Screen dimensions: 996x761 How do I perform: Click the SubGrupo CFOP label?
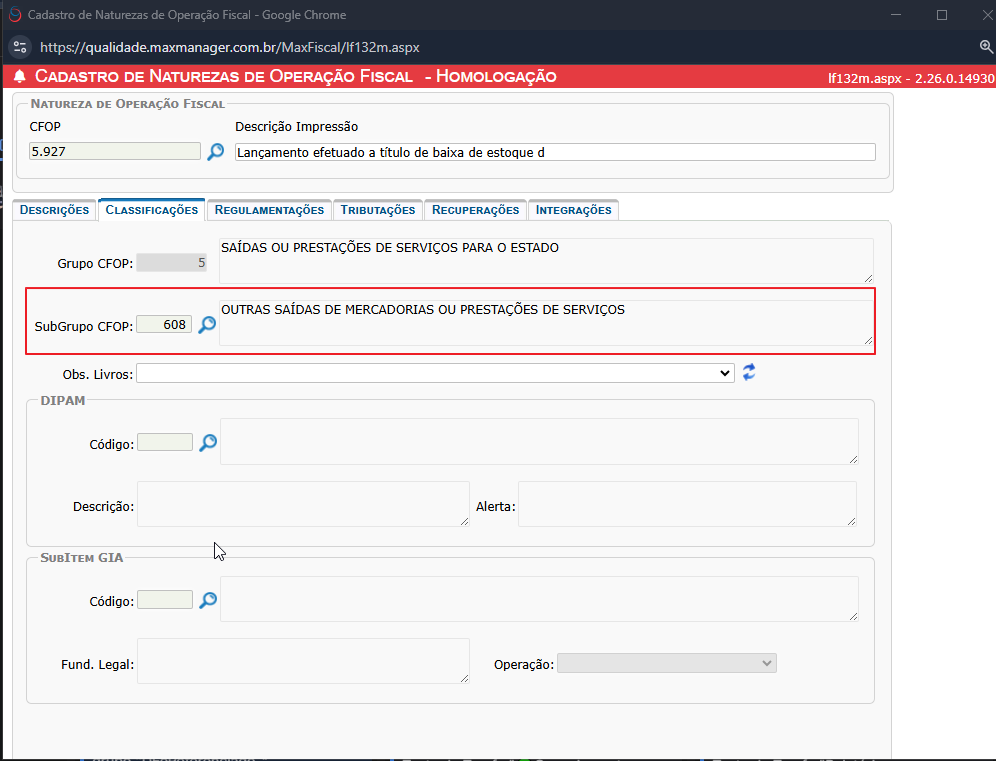coord(84,327)
